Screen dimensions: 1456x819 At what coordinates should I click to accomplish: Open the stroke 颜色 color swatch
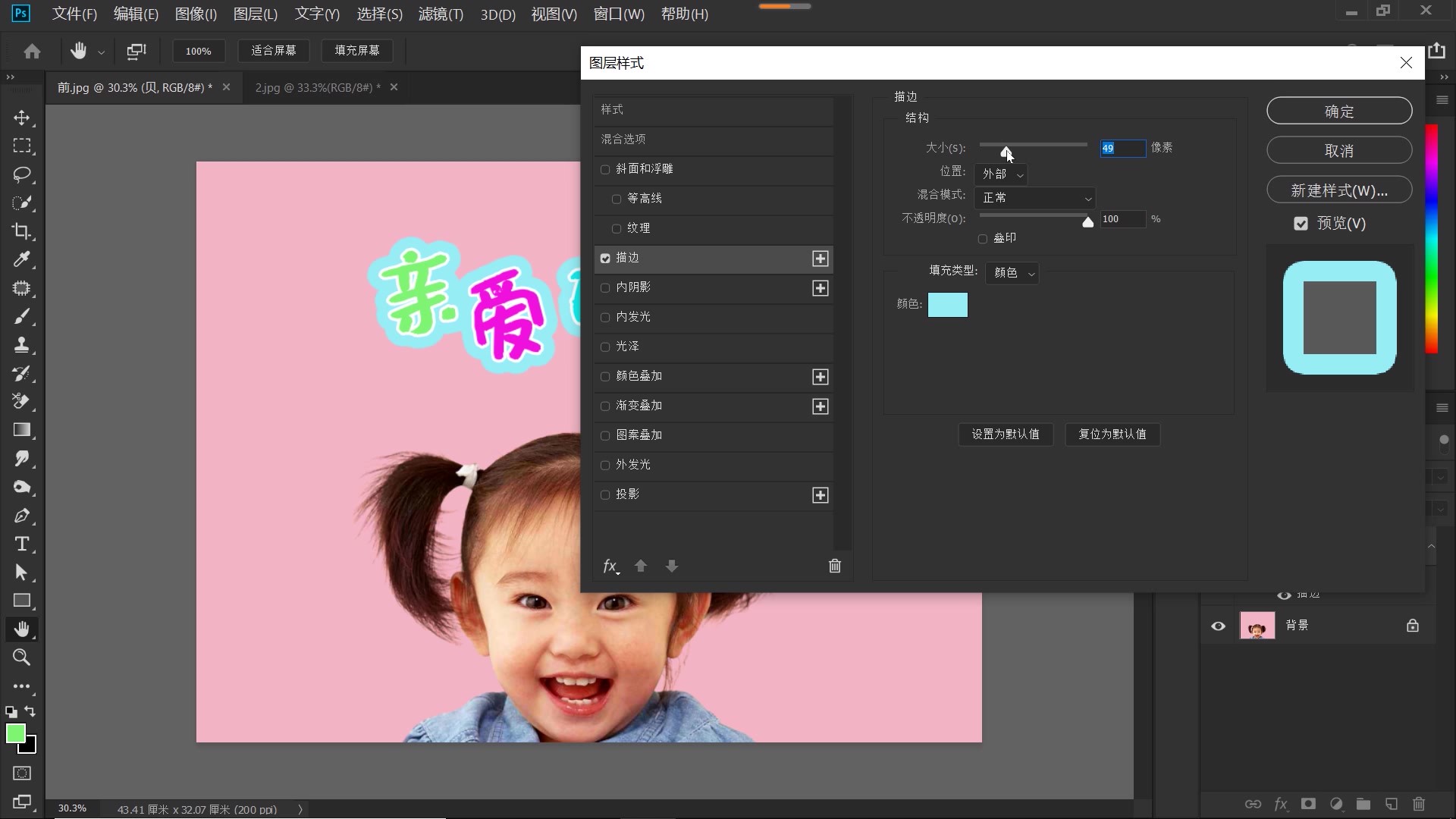[947, 304]
